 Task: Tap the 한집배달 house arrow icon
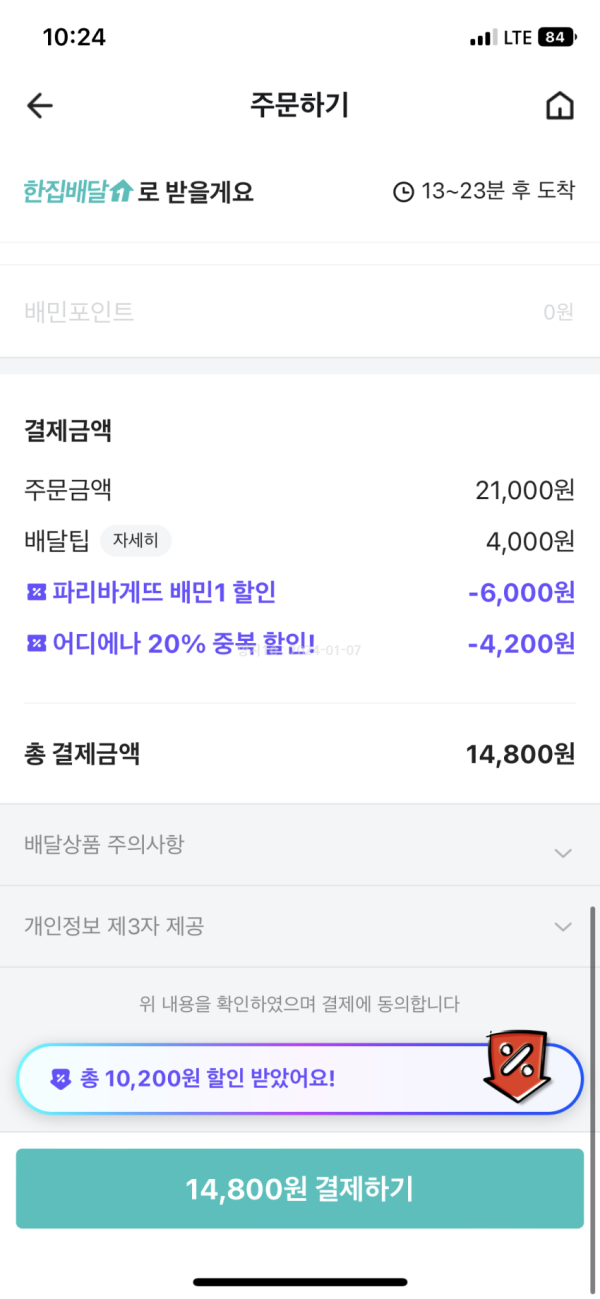121,191
